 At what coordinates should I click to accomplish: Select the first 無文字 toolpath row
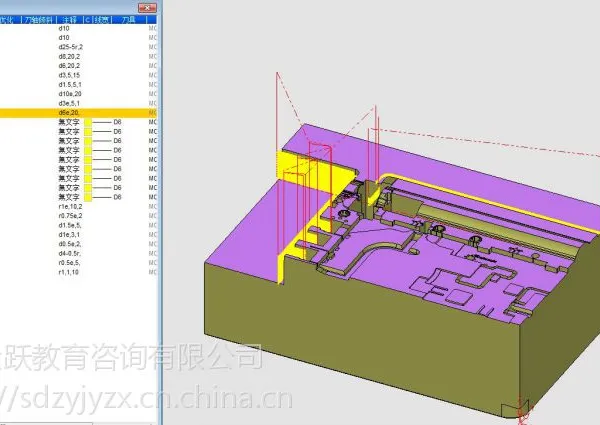[78, 122]
